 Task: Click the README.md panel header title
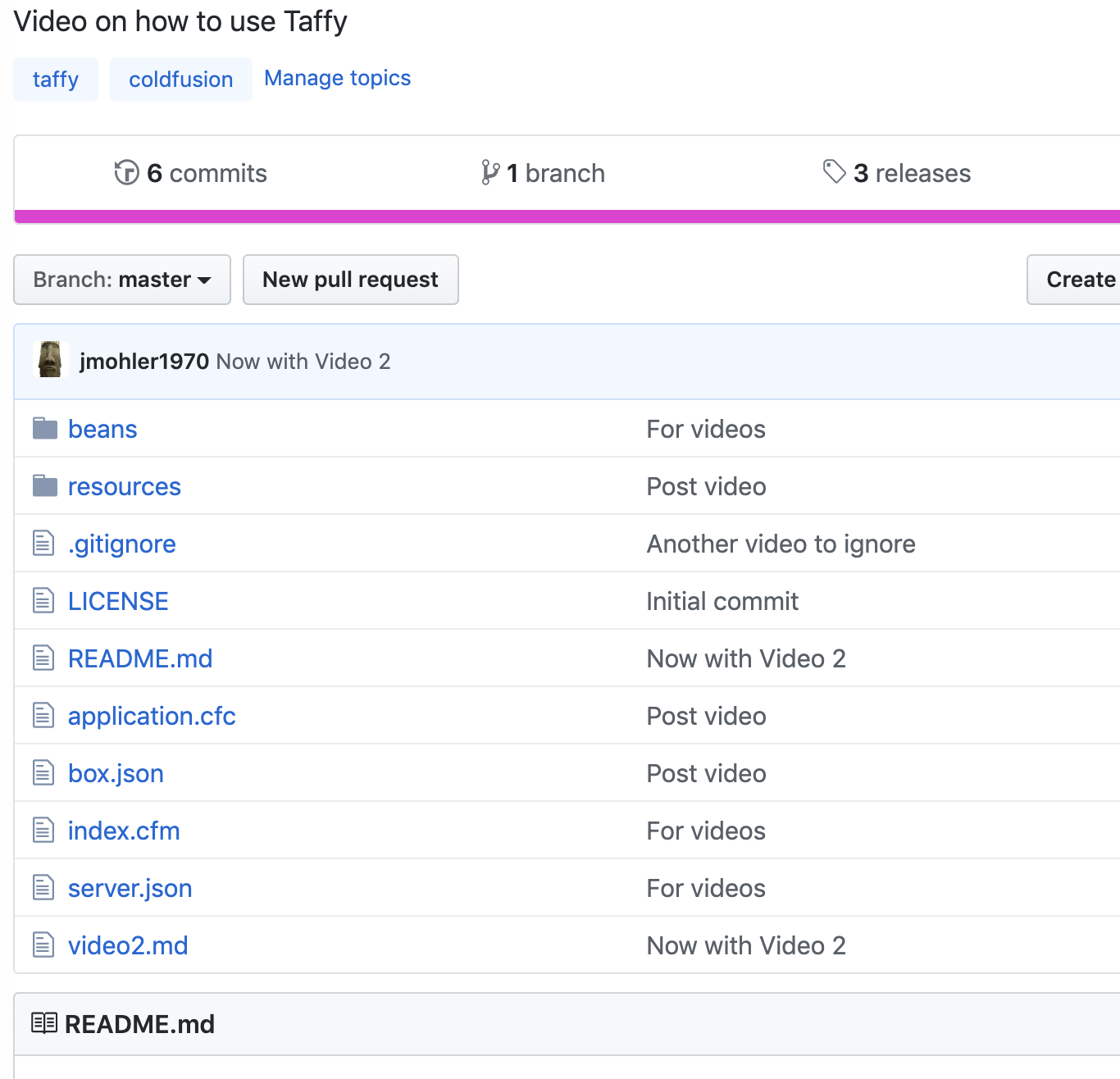click(139, 1024)
